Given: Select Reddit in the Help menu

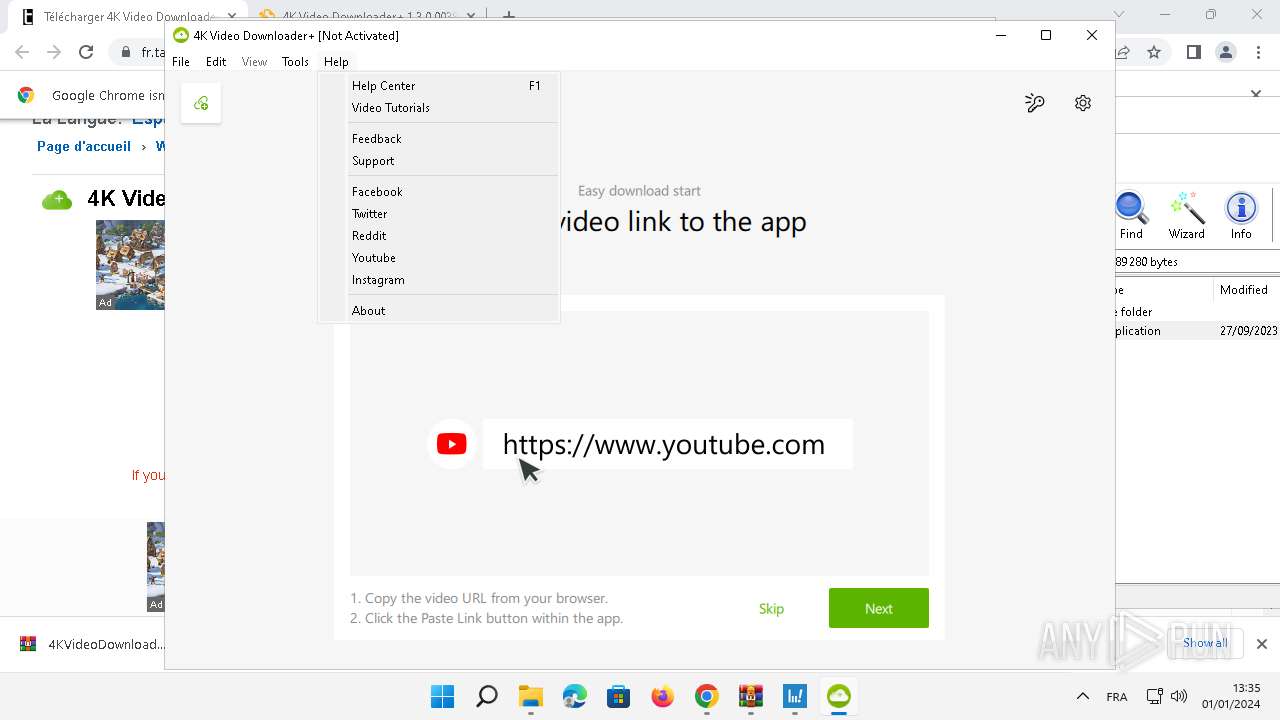Looking at the screenshot, I should [x=439, y=236].
